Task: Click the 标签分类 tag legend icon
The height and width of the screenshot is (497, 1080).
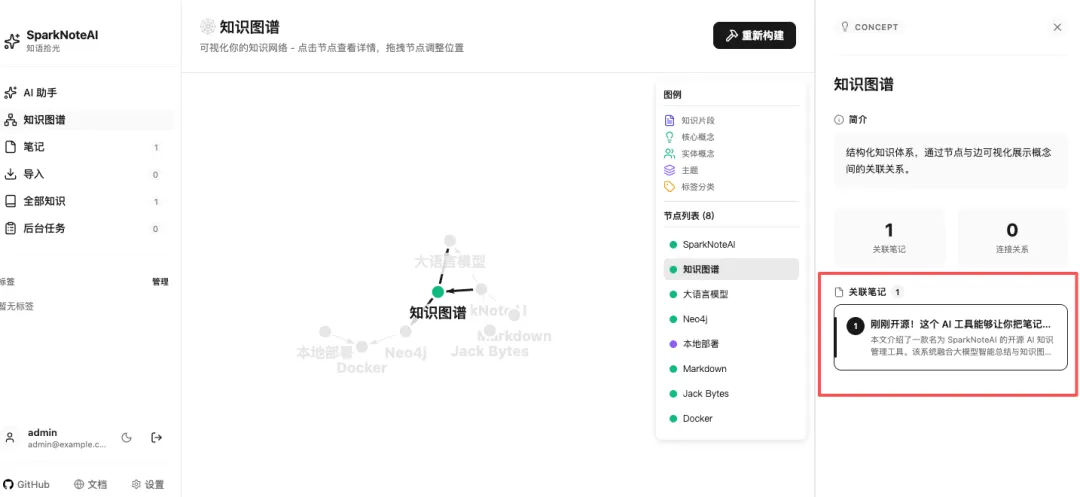Action: coord(669,187)
